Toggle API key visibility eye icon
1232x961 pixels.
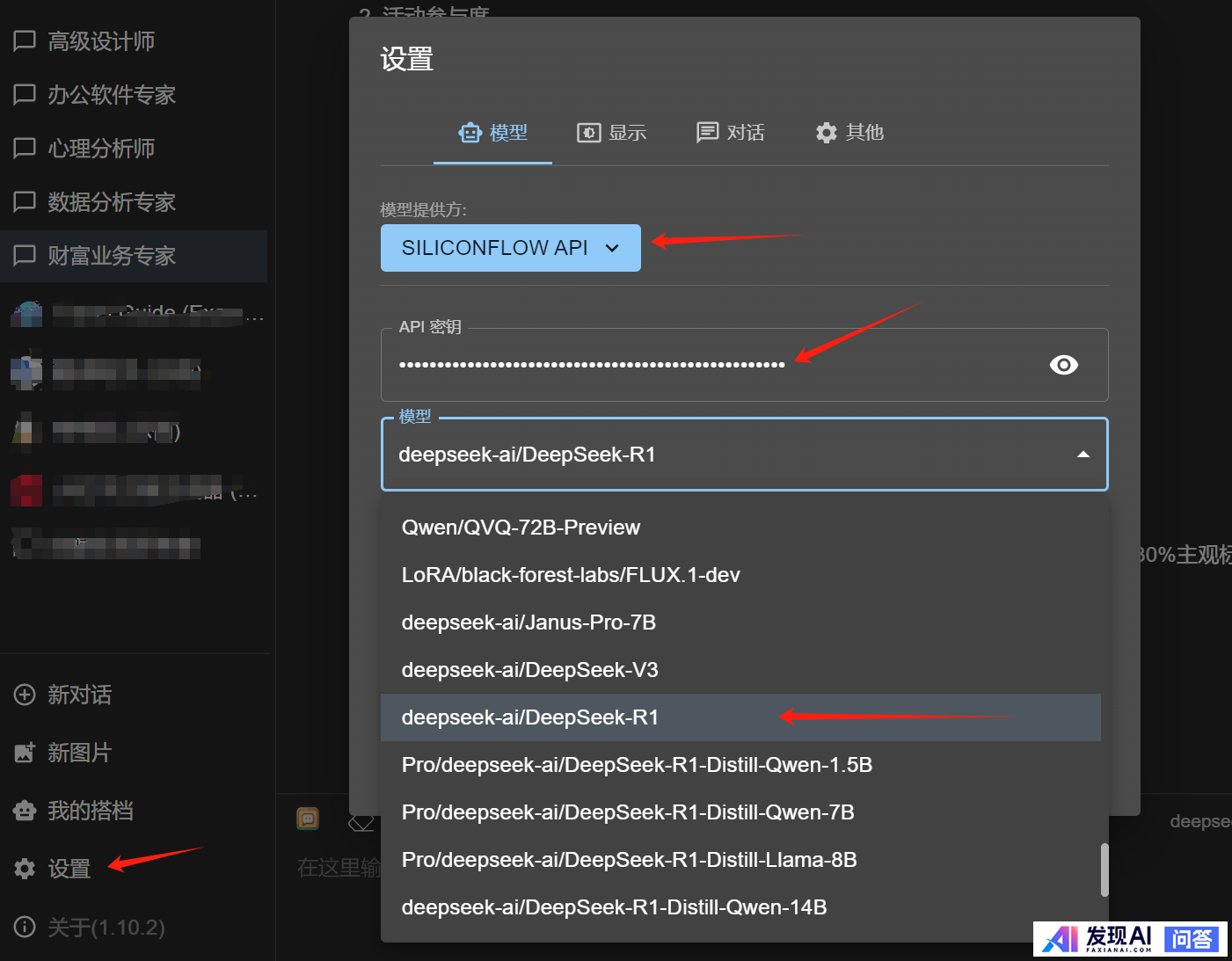click(x=1064, y=365)
